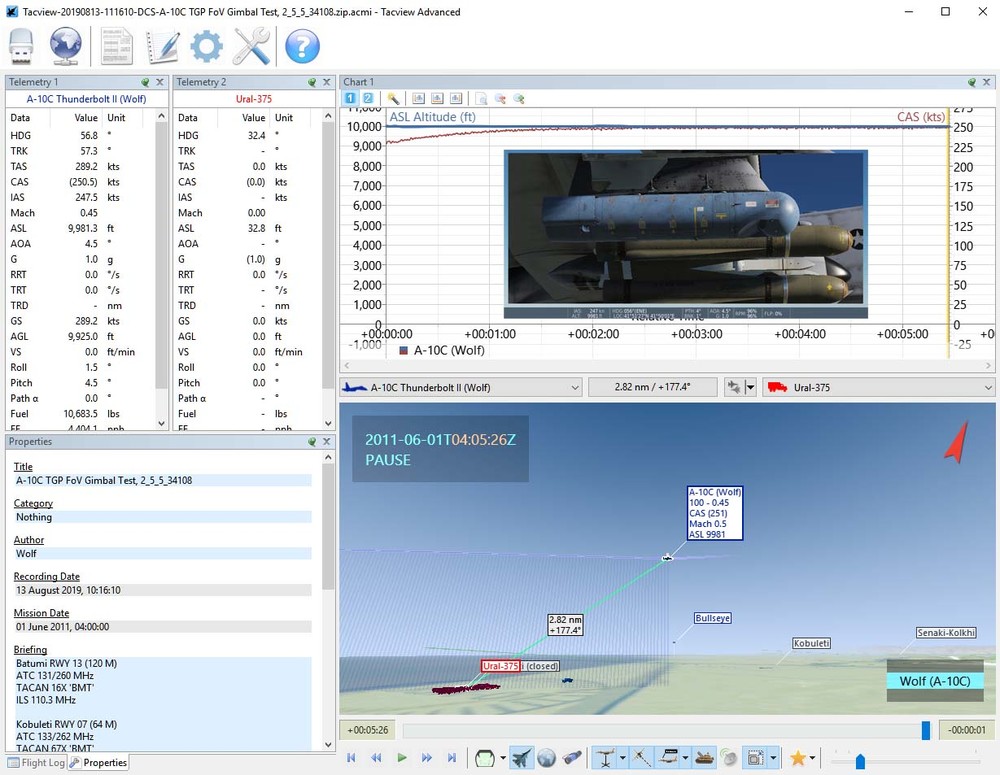The width and height of the screenshot is (1000, 775).
Task: Close the Telemetry 2 panel
Action: pos(326,82)
